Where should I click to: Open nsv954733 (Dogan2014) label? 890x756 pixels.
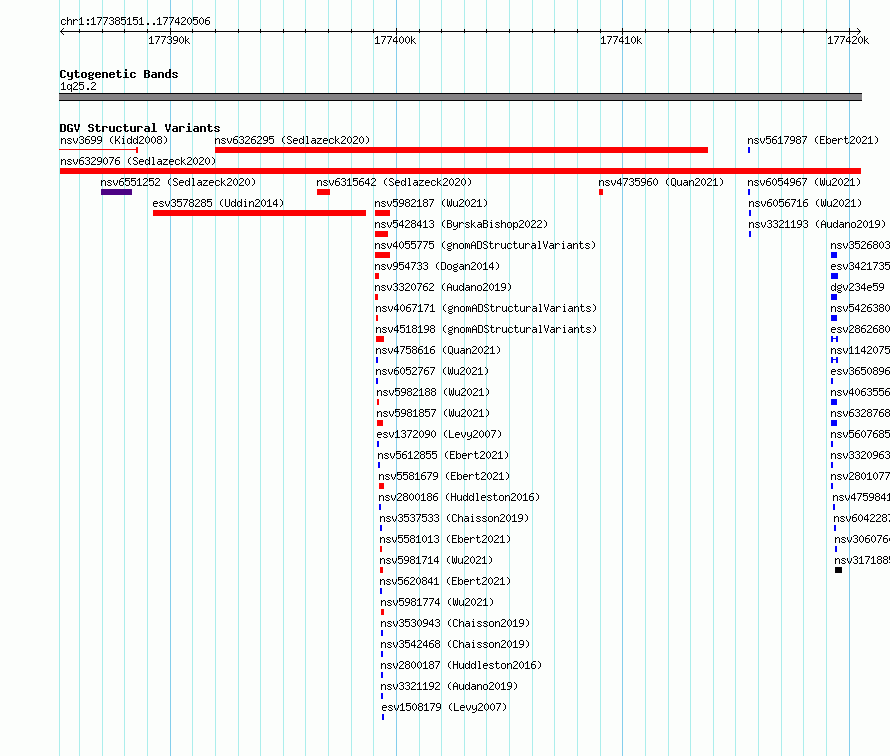point(437,266)
